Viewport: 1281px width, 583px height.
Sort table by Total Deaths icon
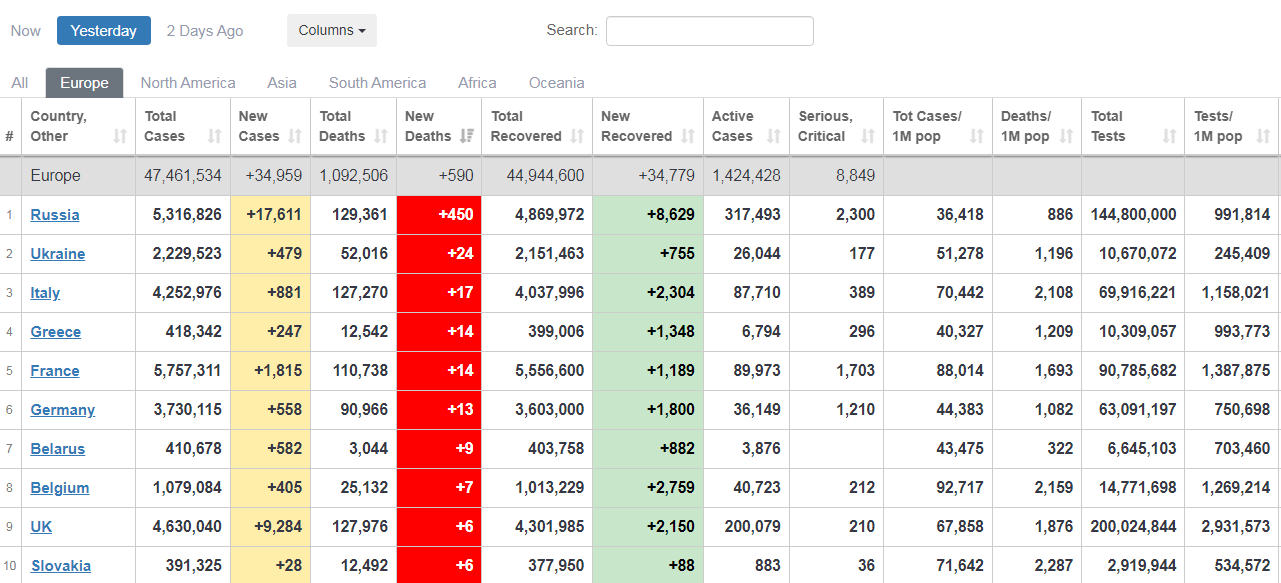(381, 137)
